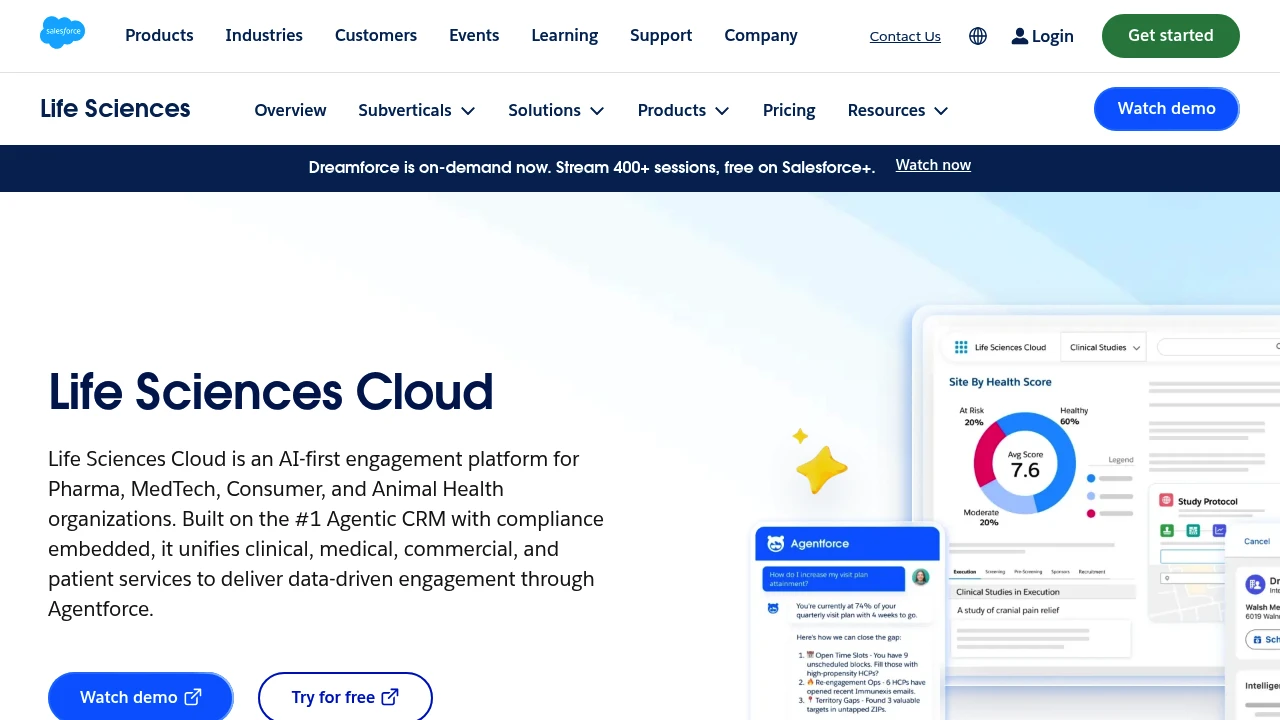The width and height of the screenshot is (1280, 720).
Task: Open the Learning menu
Action: [x=565, y=35]
